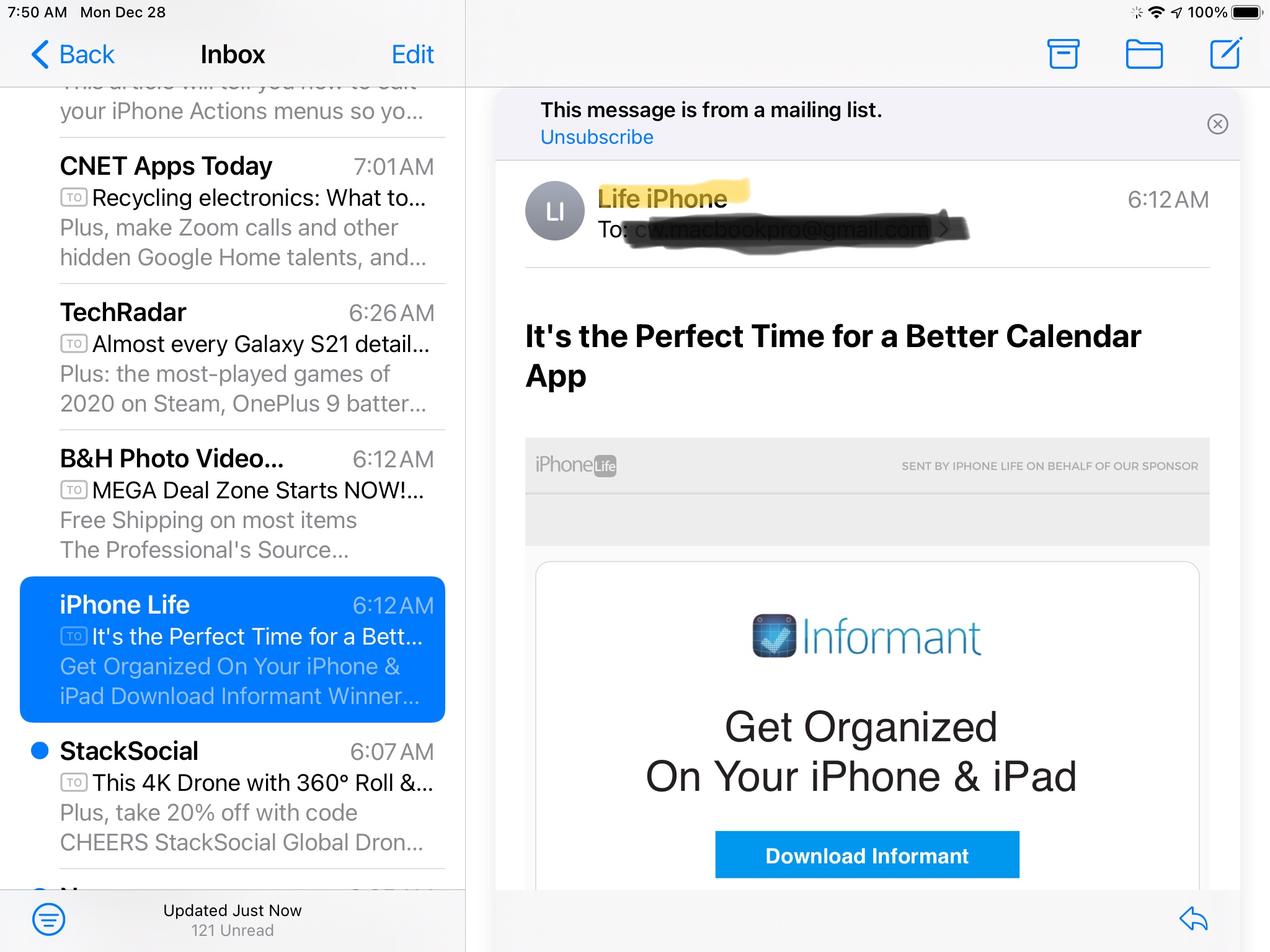Viewport: 1270px width, 952px height.
Task: Open B&H Photo Video MEGA Deal email
Action: coord(246,503)
